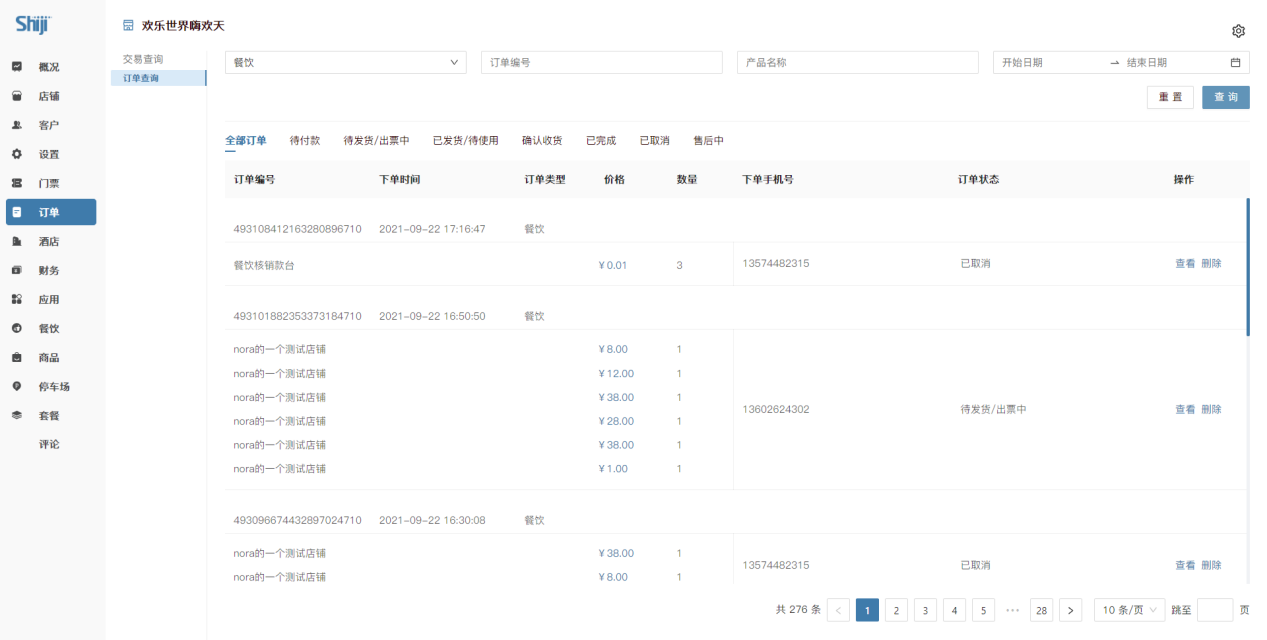Click the Shiji logo
The width and height of the screenshot is (1267, 640).
(x=32, y=24)
